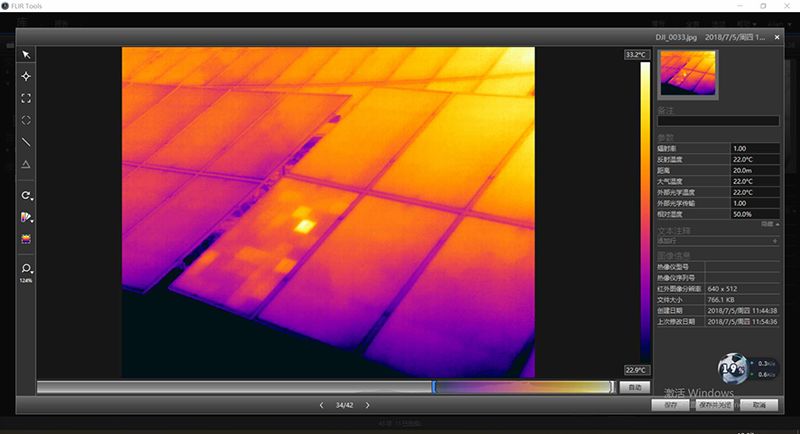Select the line measurement tool
The image size is (800, 434).
[x=26, y=142]
